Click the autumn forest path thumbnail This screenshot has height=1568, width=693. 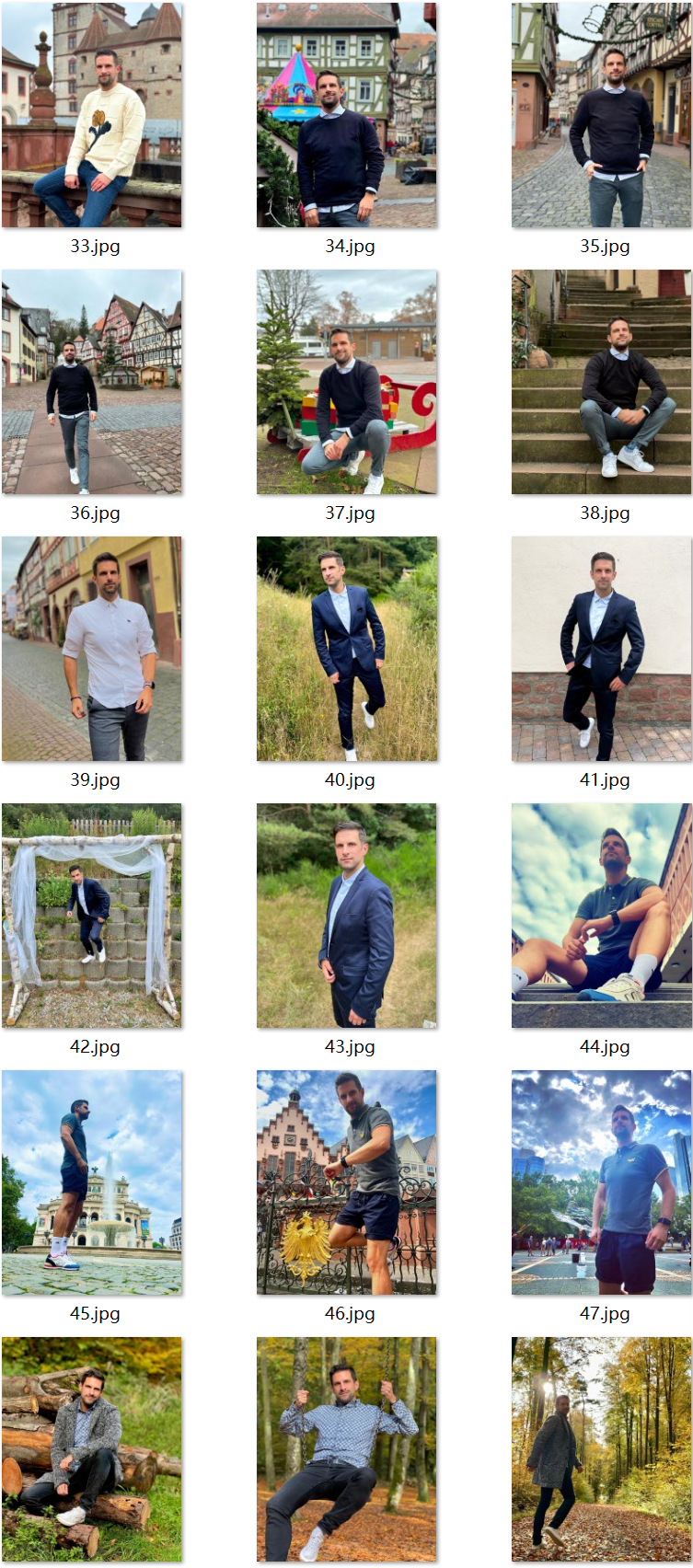602,1449
